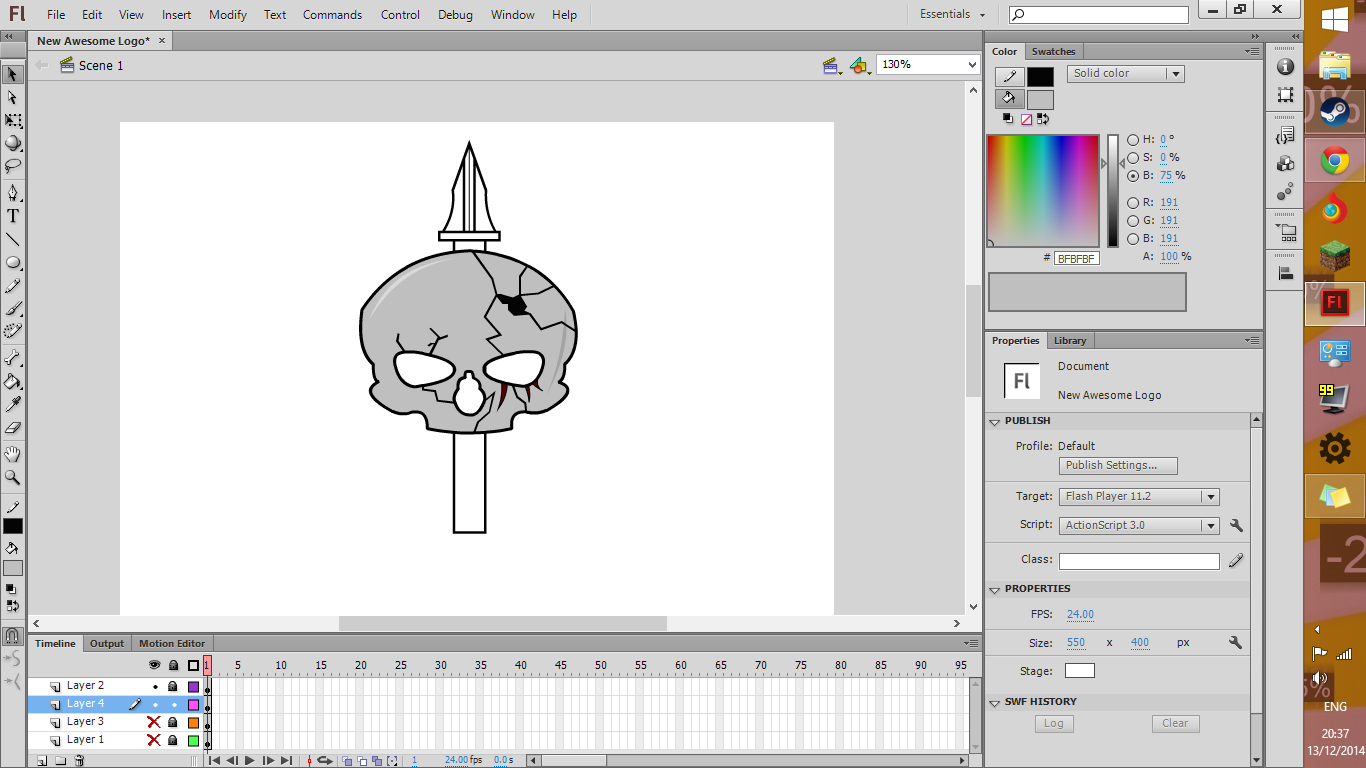Collapse the PUBLISH section
The image size is (1366, 768).
995,422
